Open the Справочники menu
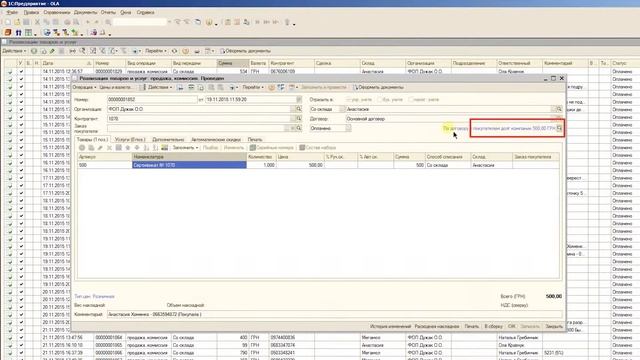 [57, 12]
